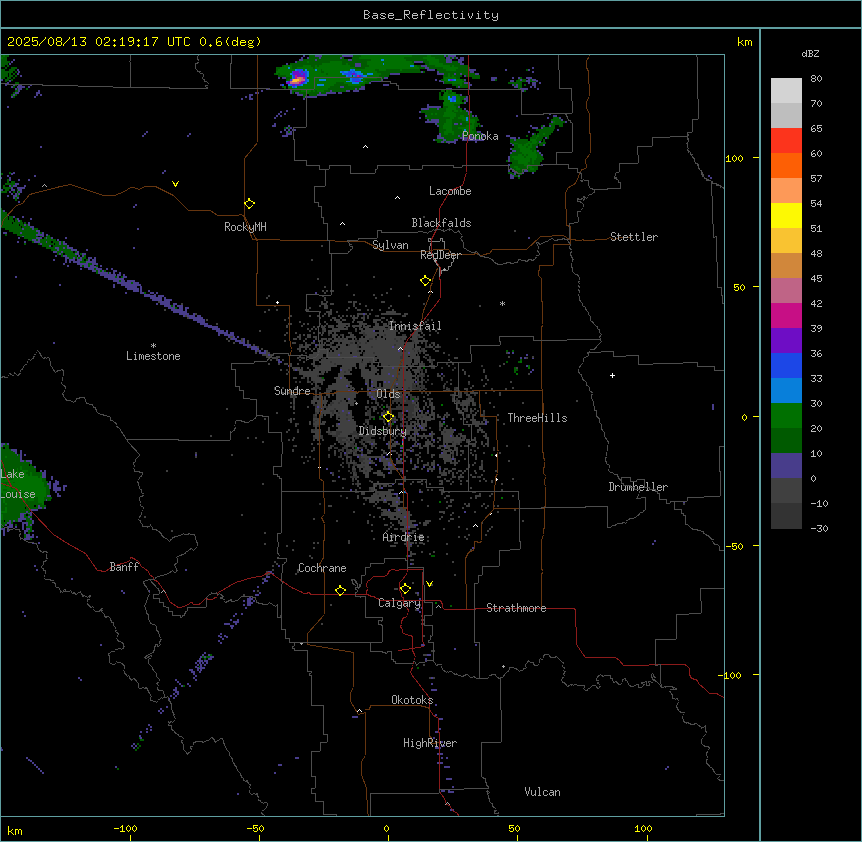
Task: Click the Olds label
Action: click(388, 394)
